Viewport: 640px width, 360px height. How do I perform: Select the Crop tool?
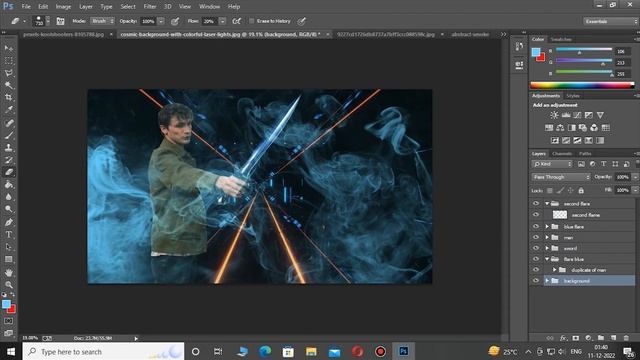pos(9,97)
